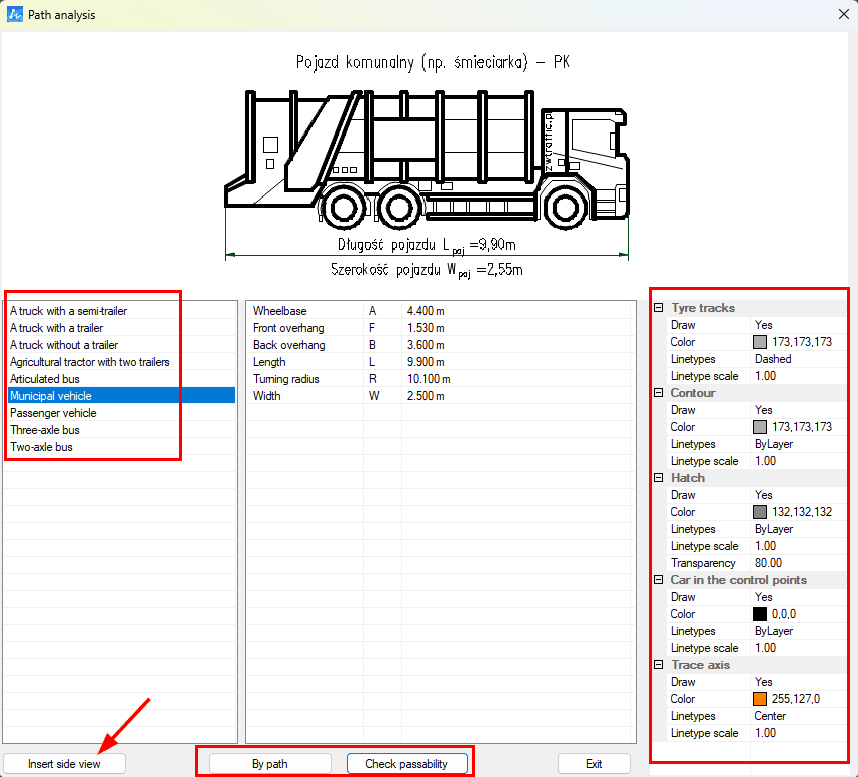
Task: Collapse Car in the control points section
Action: coord(659,580)
